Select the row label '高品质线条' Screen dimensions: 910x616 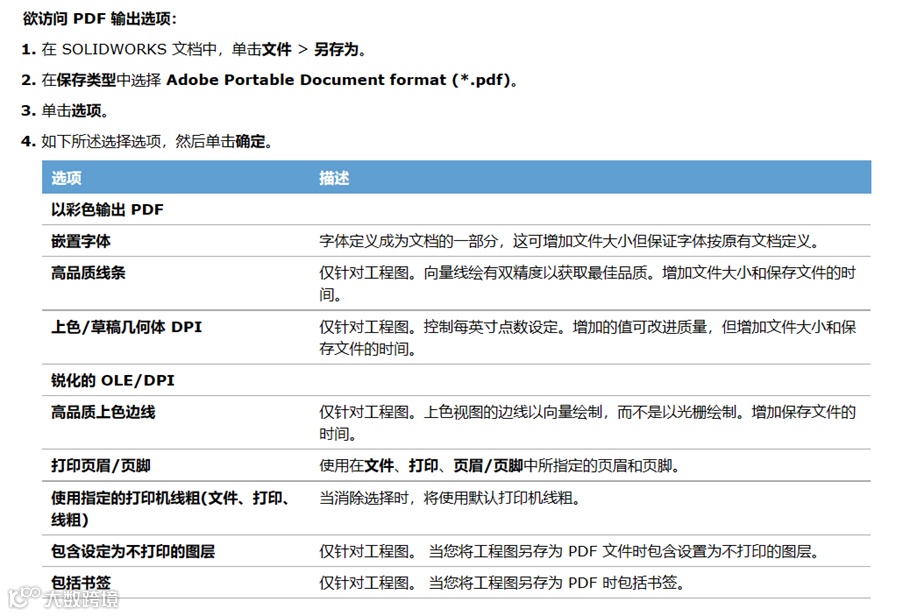pyautogui.click(x=88, y=273)
